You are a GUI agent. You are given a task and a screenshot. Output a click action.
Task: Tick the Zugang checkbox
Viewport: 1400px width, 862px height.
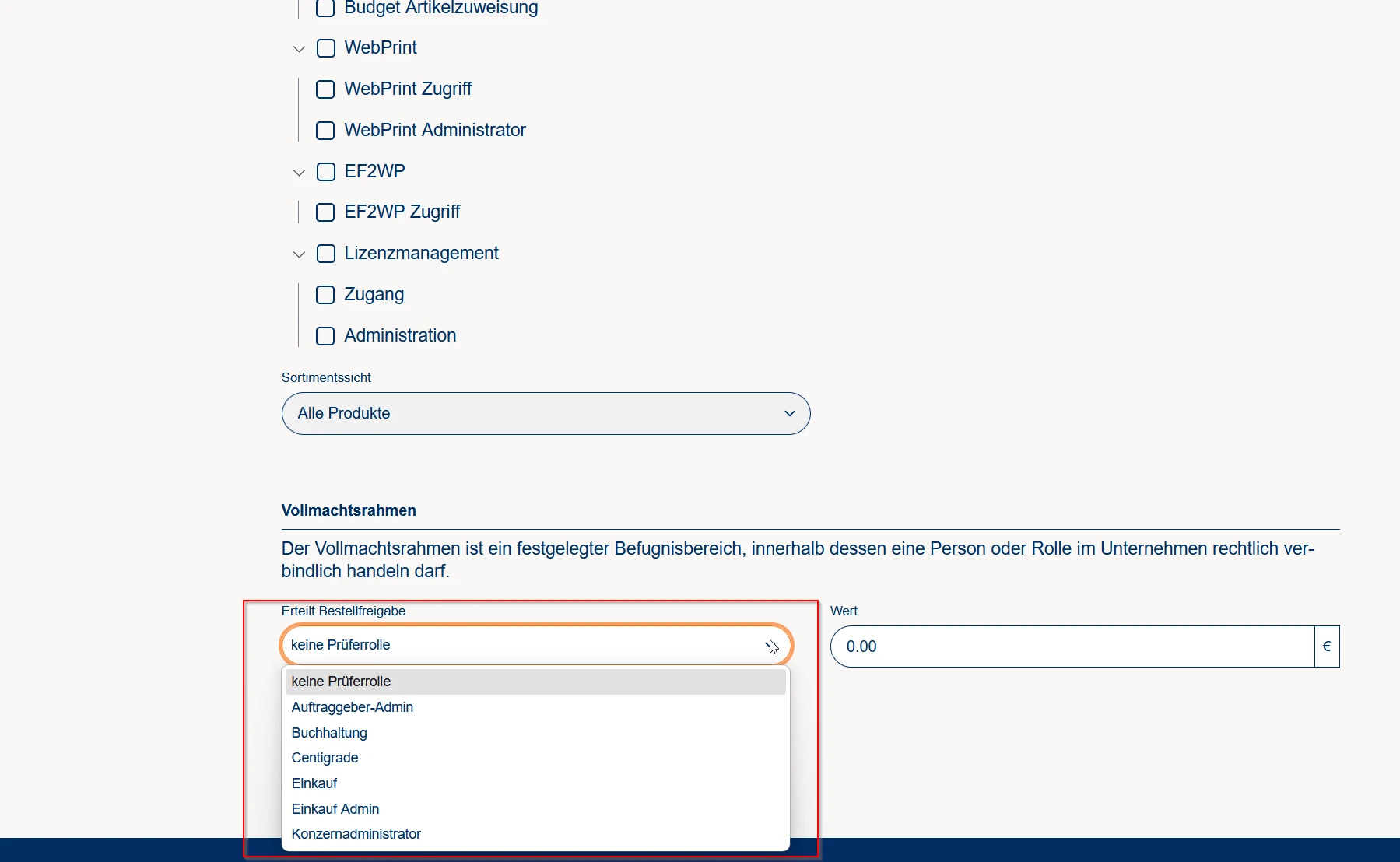tap(325, 295)
